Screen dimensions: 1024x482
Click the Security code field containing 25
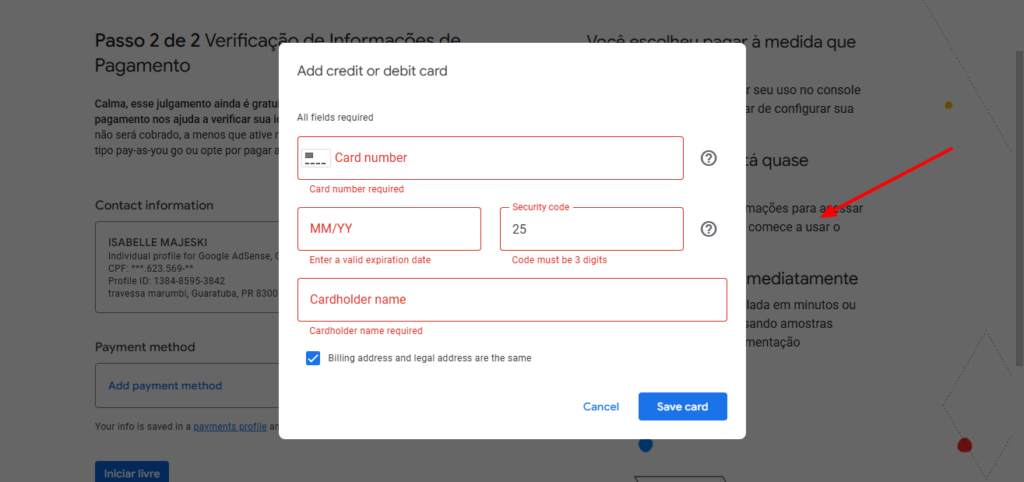pyautogui.click(x=591, y=230)
